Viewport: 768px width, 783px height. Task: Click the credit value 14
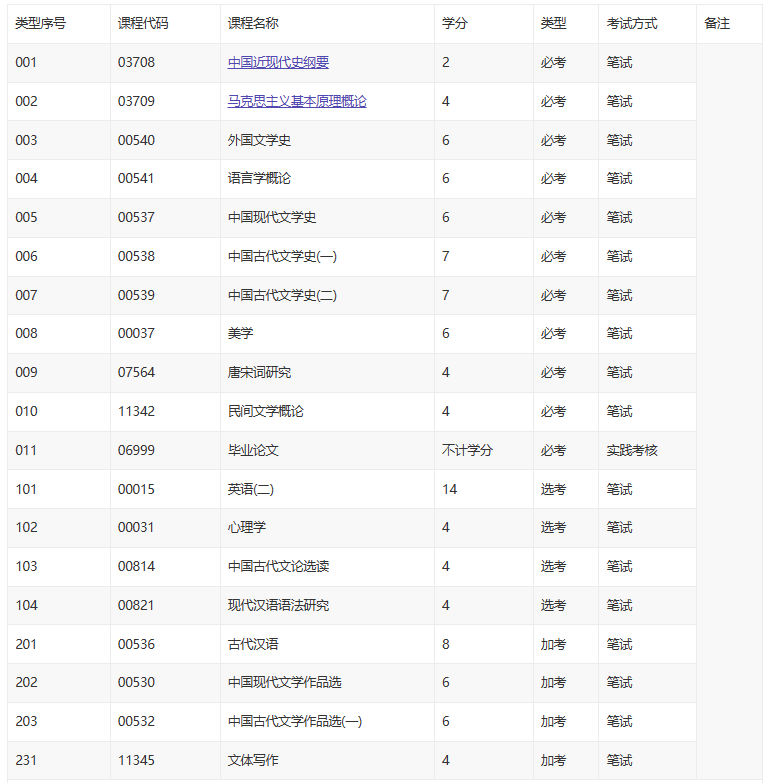click(449, 489)
